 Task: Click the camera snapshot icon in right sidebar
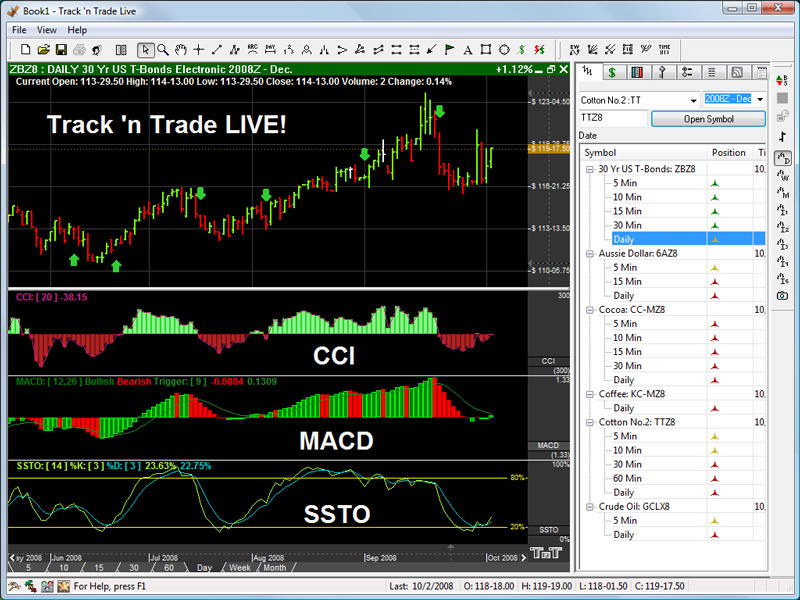782,295
